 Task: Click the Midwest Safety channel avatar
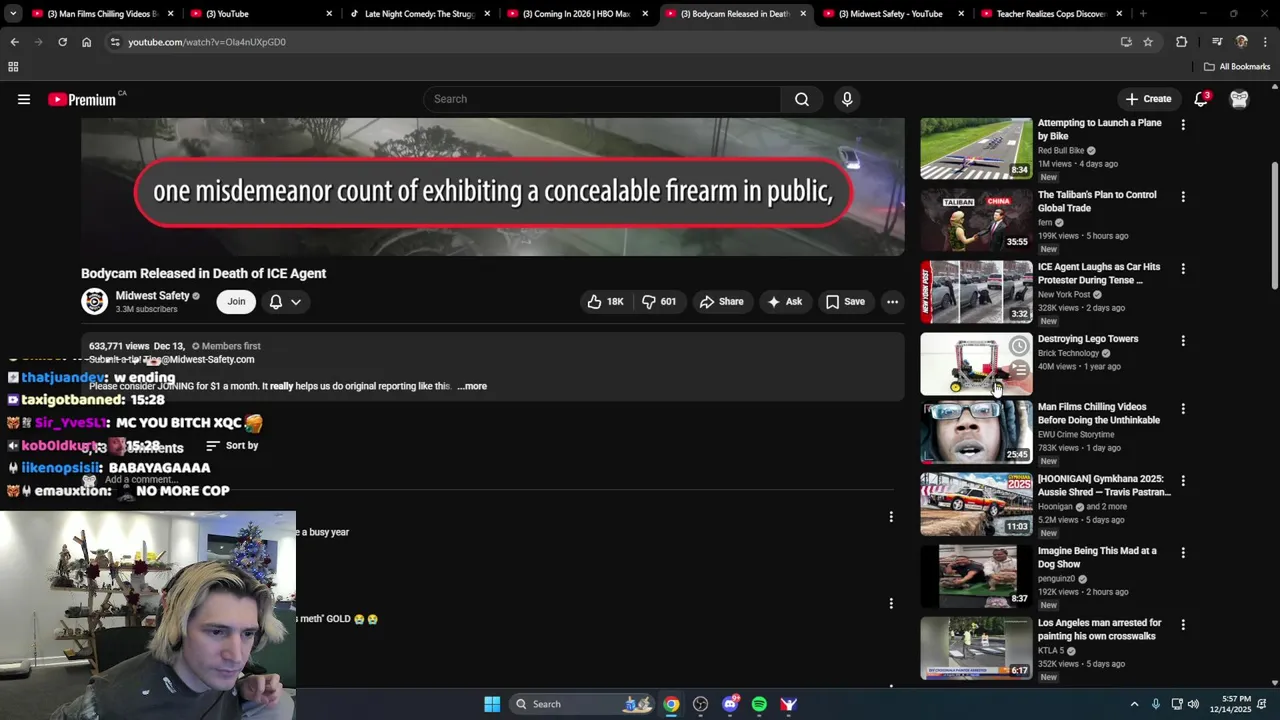[x=94, y=301]
